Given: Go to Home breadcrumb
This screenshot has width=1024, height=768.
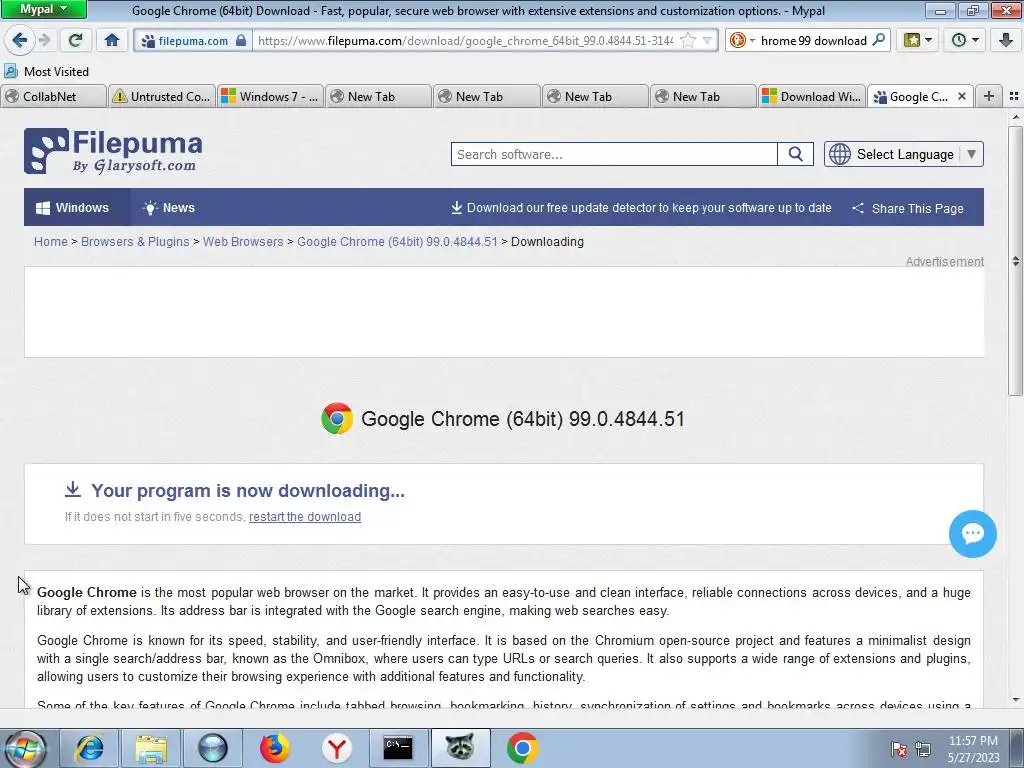Looking at the screenshot, I should (x=51, y=242).
